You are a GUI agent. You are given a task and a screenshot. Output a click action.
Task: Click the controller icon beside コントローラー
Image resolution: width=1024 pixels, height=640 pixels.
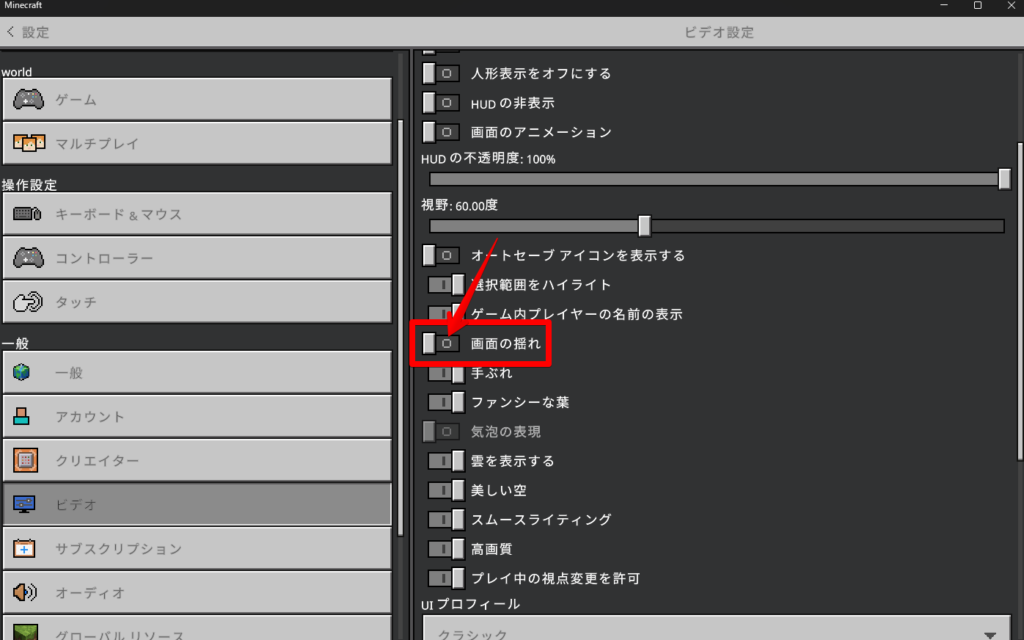point(28,258)
